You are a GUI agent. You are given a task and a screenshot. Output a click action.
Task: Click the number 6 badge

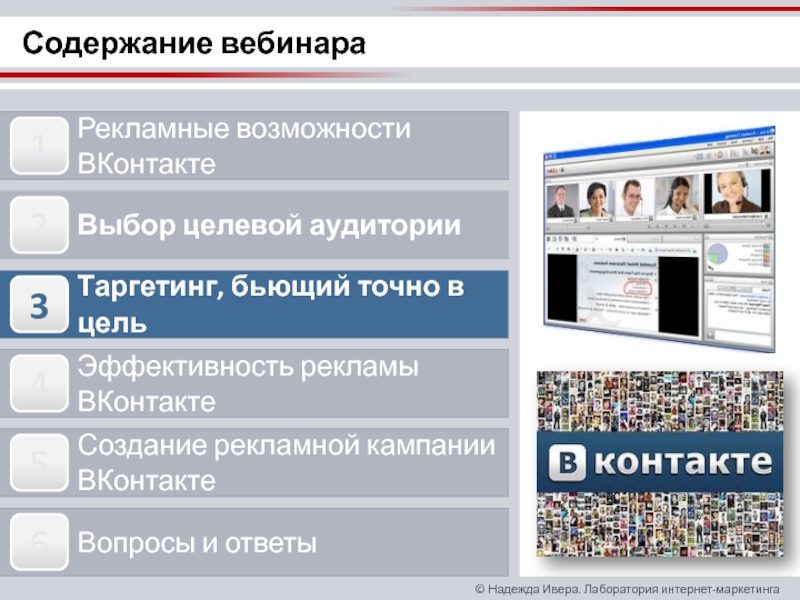click(39, 542)
